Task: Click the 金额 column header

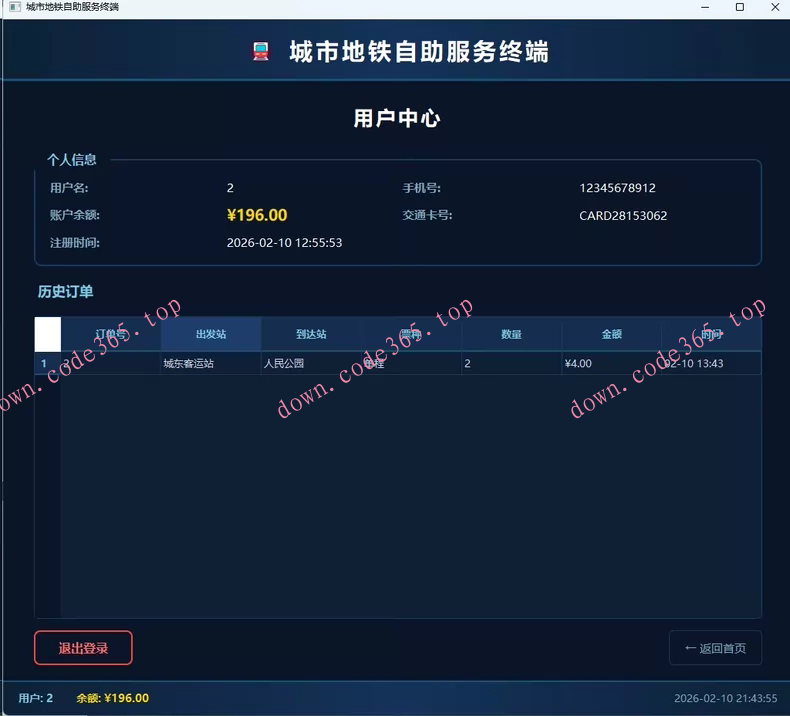Action: 612,334
